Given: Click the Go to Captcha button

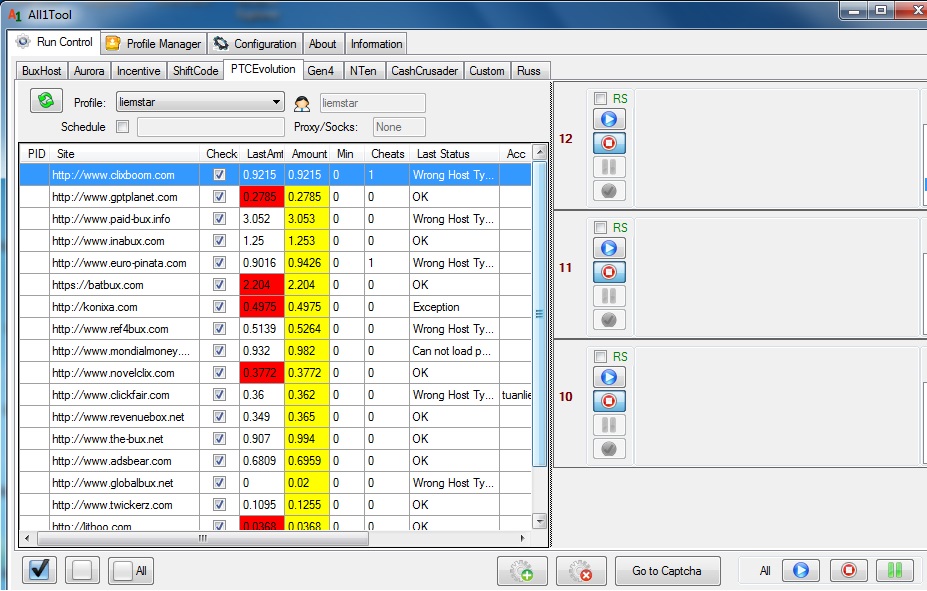Looking at the screenshot, I should [667, 571].
